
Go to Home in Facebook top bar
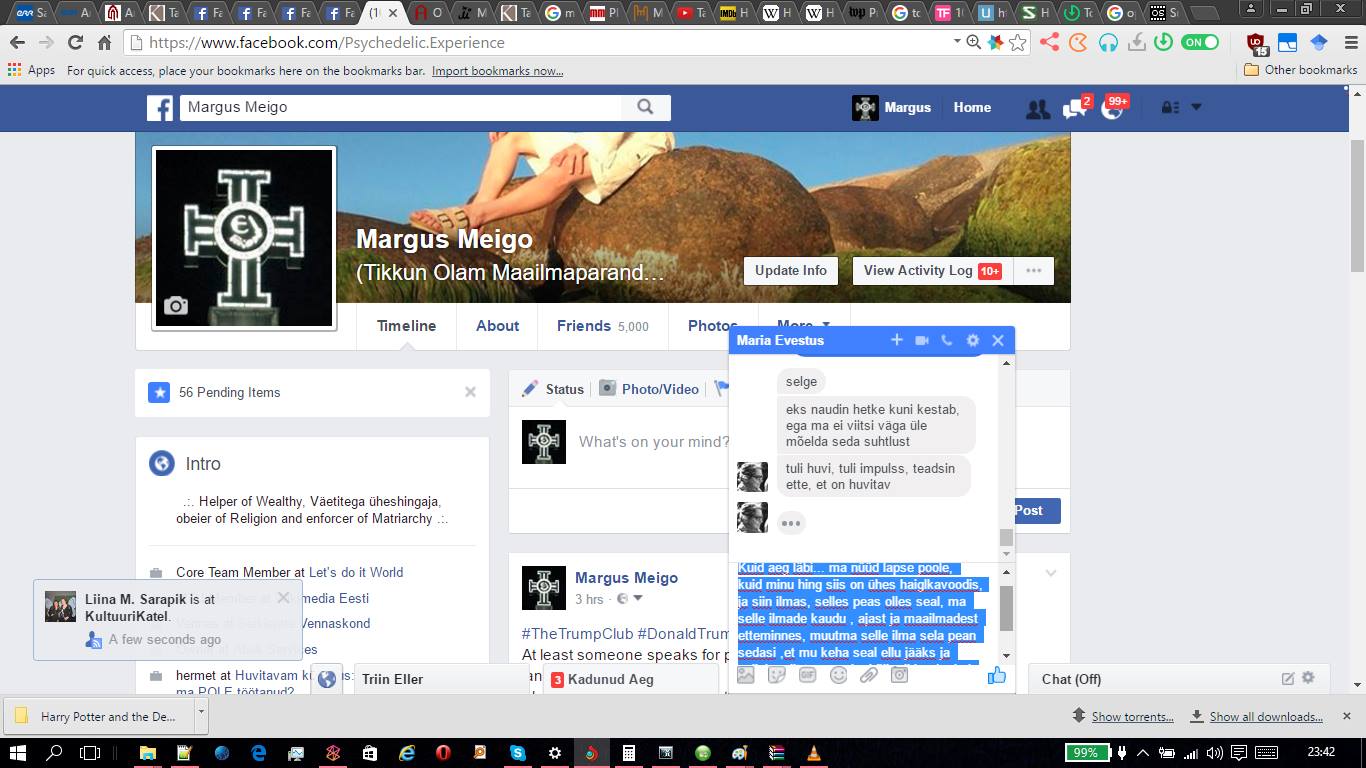click(x=972, y=107)
